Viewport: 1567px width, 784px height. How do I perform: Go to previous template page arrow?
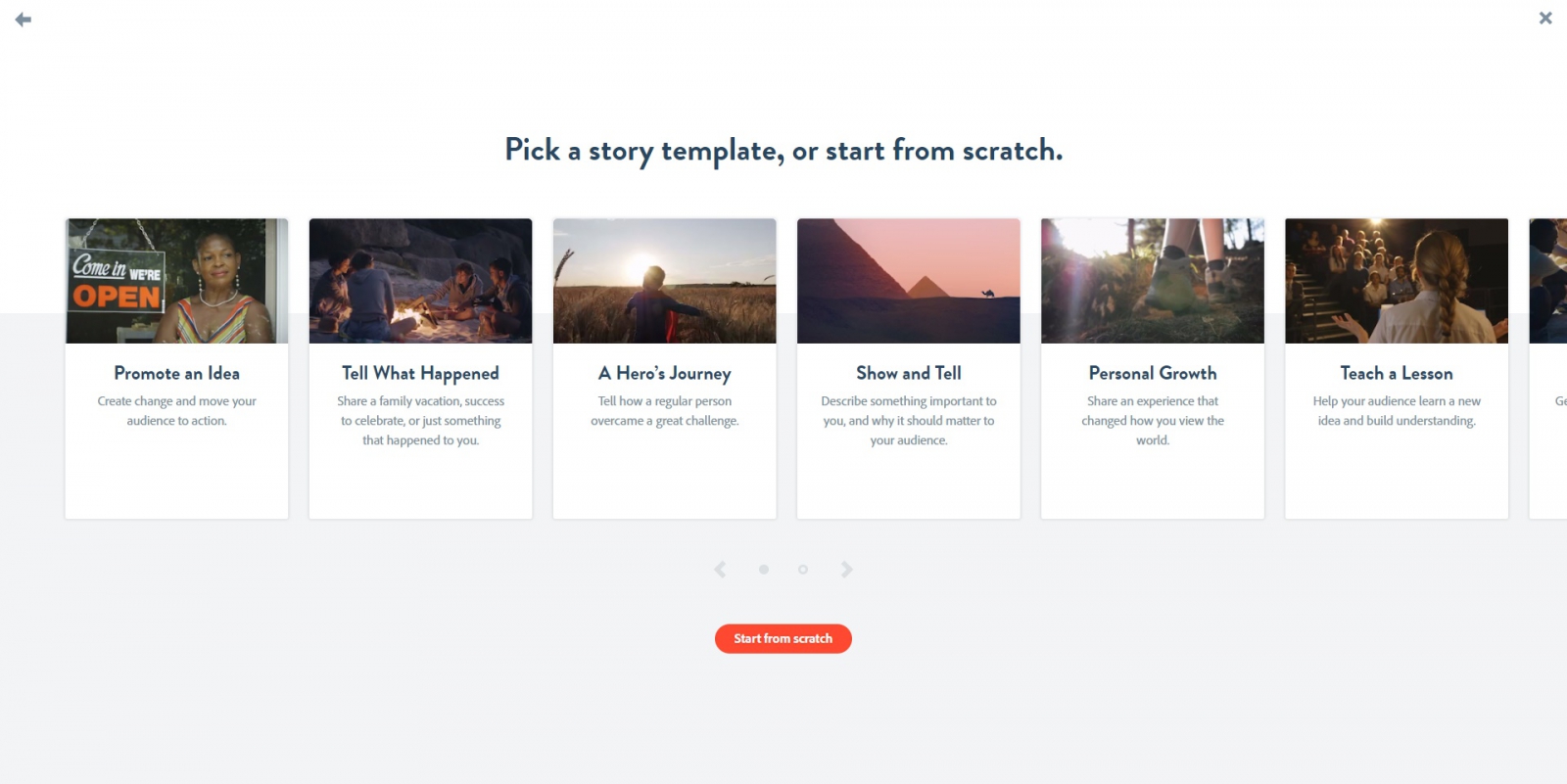click(720, 570)
